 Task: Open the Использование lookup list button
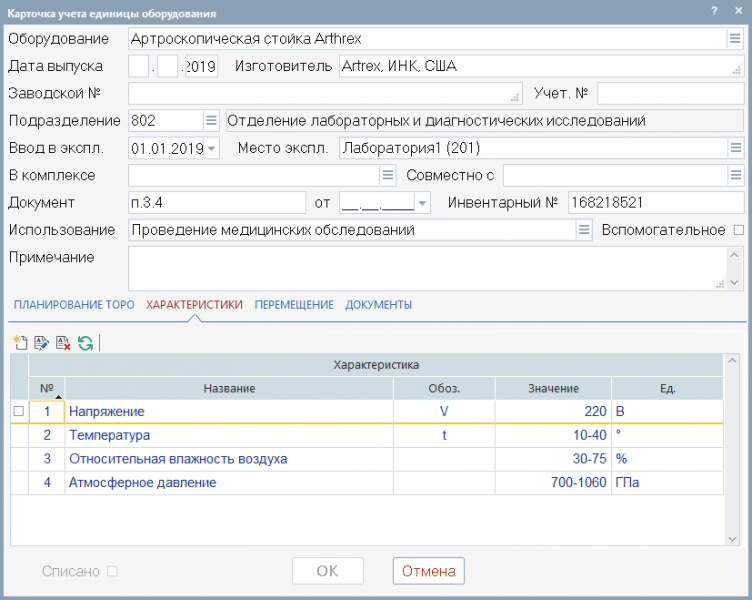tap(584, 230)
